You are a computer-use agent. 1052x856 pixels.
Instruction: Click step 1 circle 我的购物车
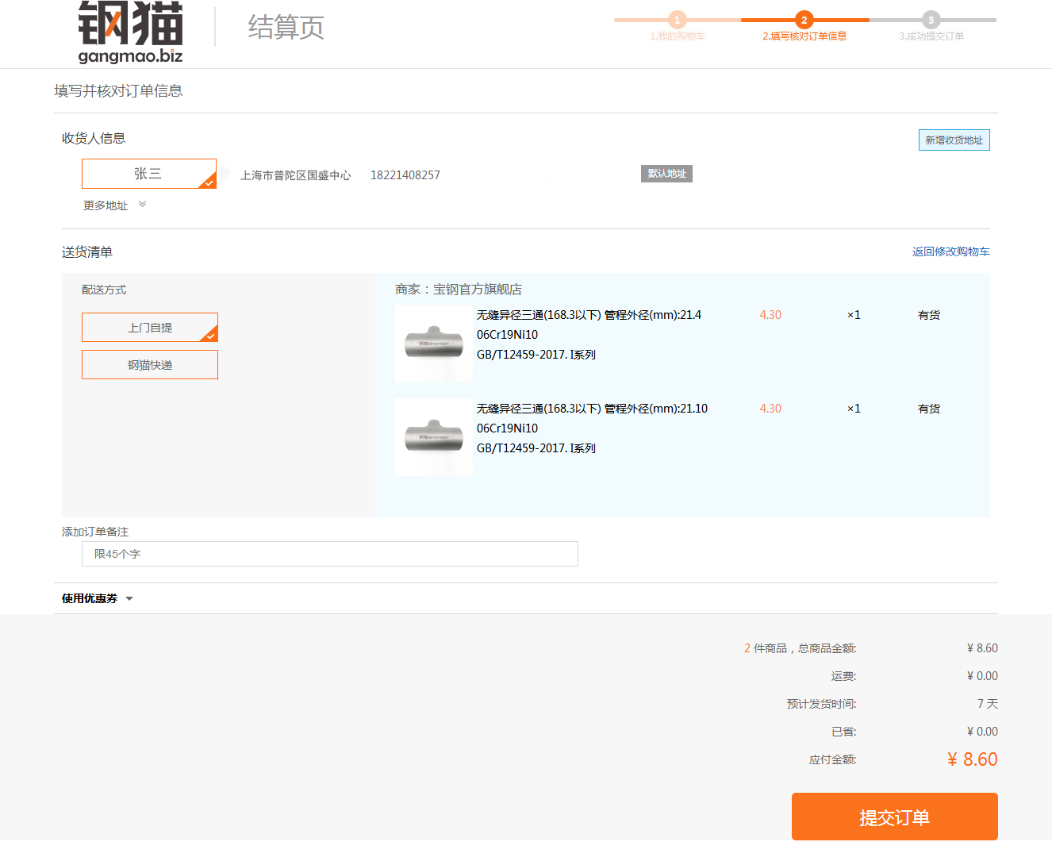point(677,19)
